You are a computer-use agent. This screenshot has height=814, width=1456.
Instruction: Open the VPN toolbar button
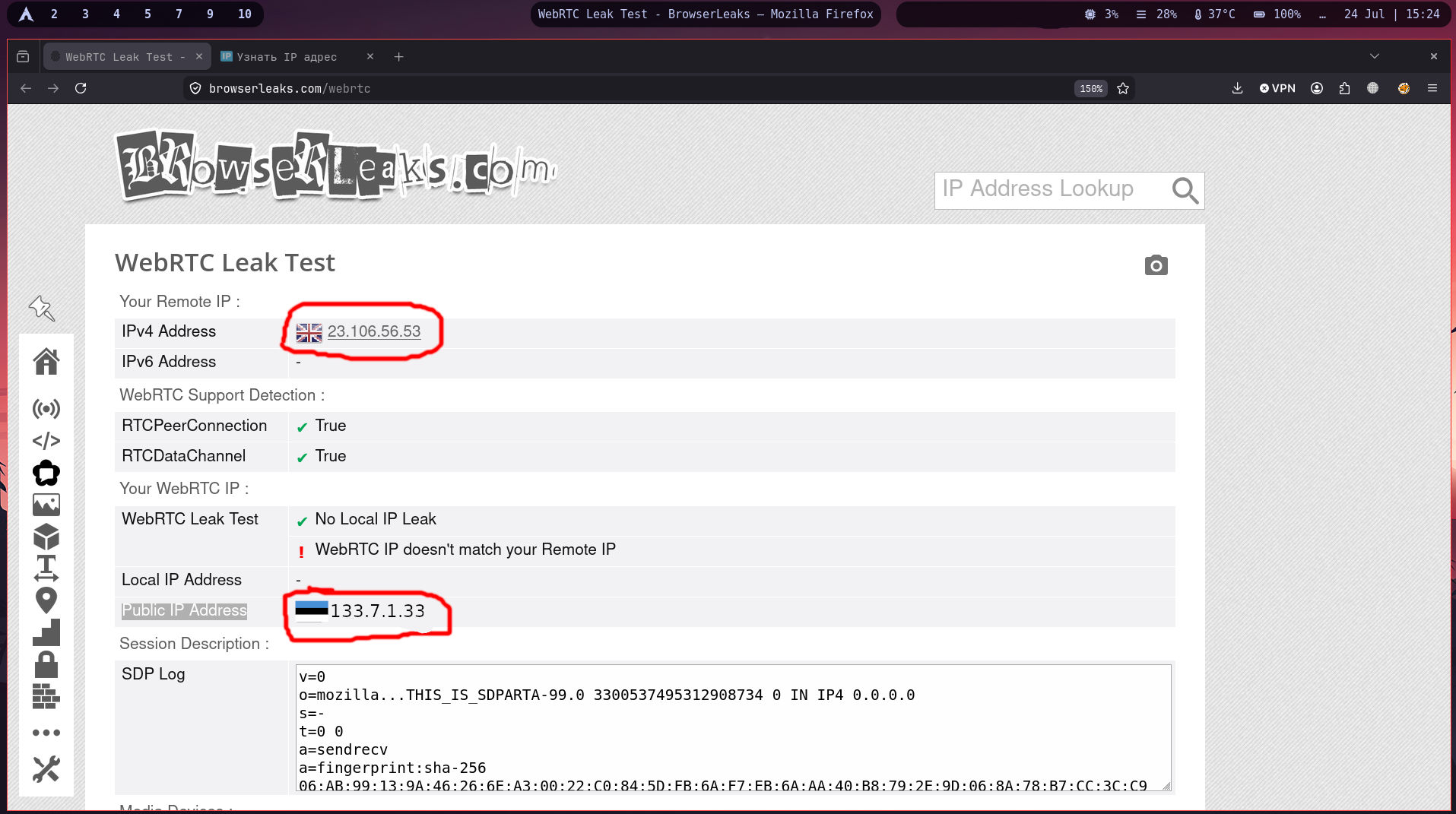(x=1277, y=89)
